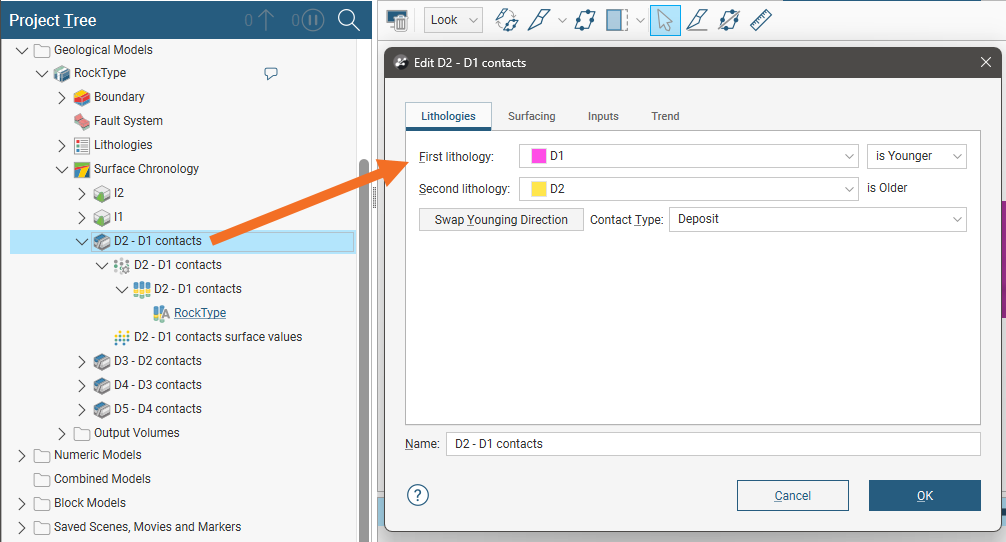The image size is (1006, 542).
Task: Click the yellow D2 color swatch
Action: pyautogui.click(x=538, y=188)
